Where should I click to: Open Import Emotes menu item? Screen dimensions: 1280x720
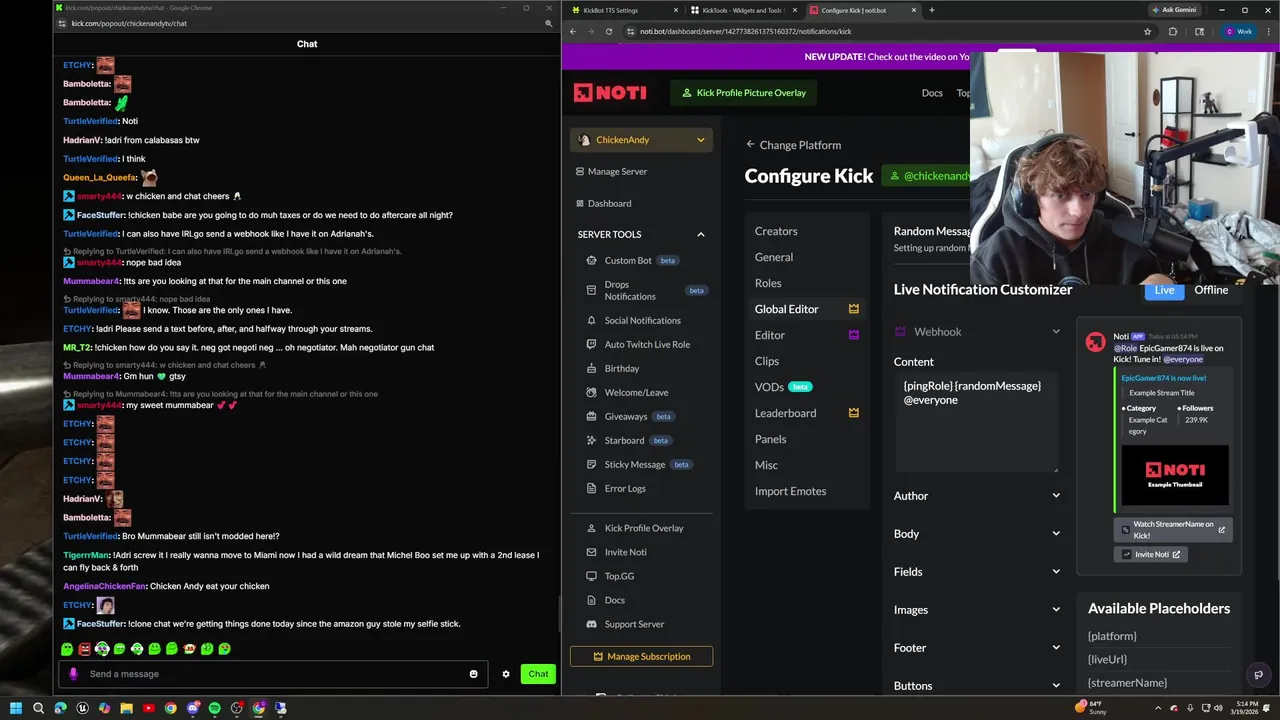click(790, 491)
